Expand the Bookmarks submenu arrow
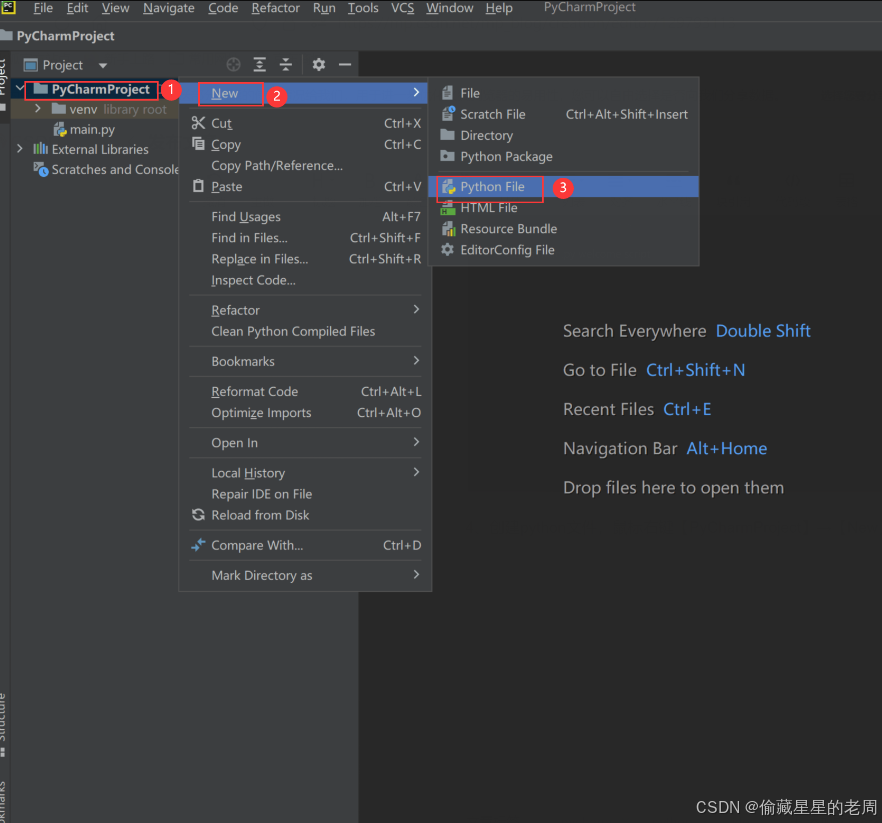This screenshot has width=882, height=823. coord(416,361)
